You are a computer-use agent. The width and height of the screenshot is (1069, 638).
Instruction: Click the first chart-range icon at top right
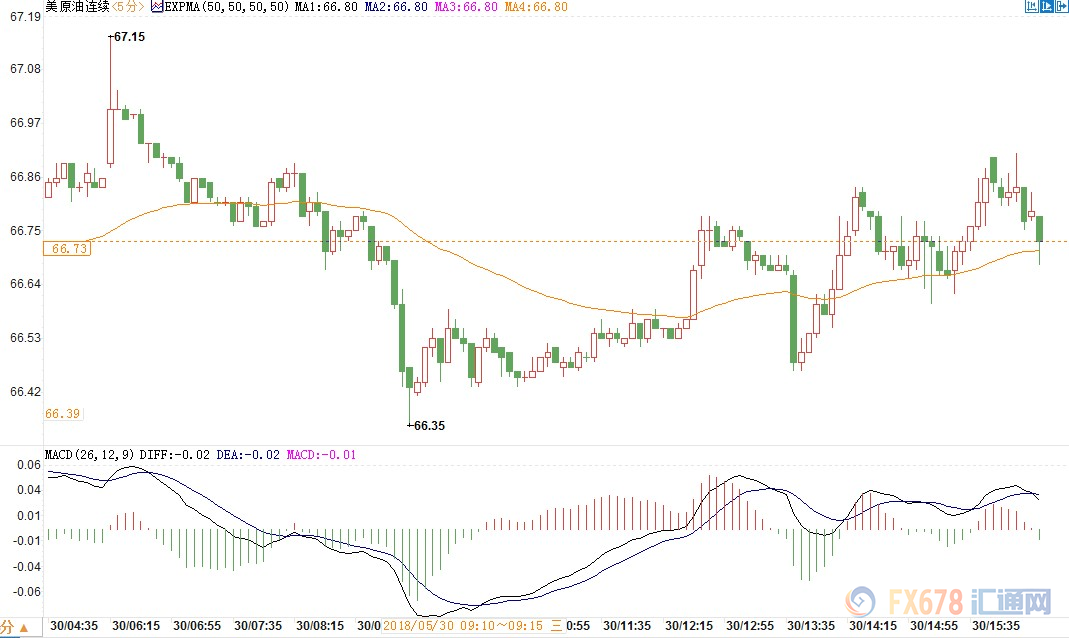click(1032, 7)
